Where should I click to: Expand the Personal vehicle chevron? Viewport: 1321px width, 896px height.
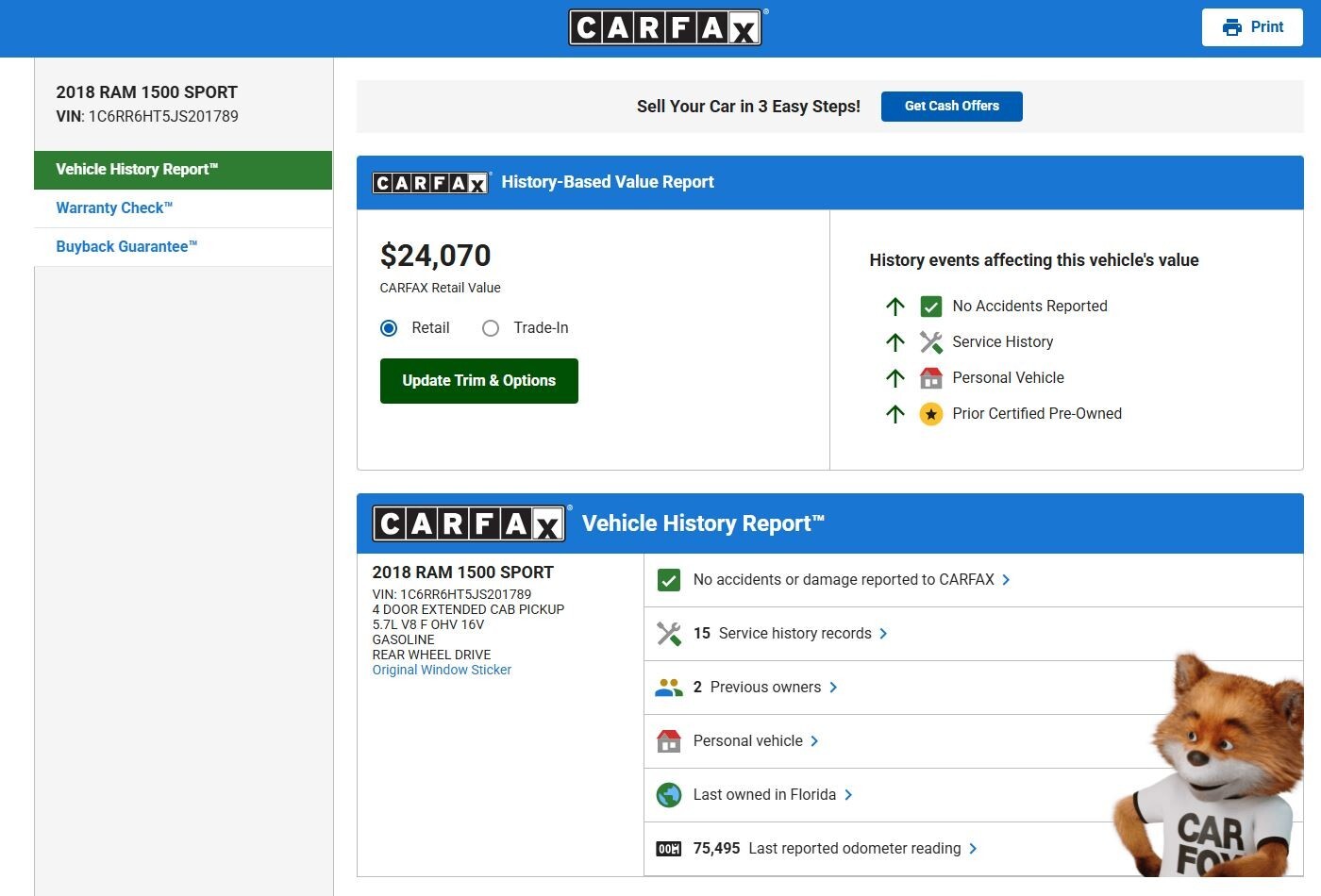(x=814, y=741)
